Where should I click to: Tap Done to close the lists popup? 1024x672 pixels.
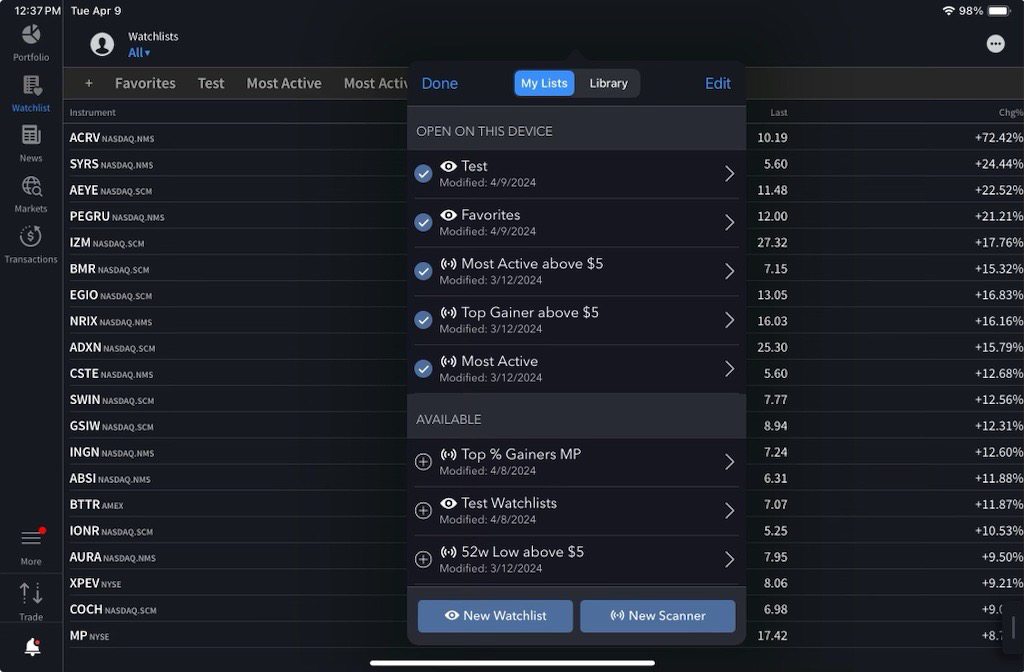[440, 83]
